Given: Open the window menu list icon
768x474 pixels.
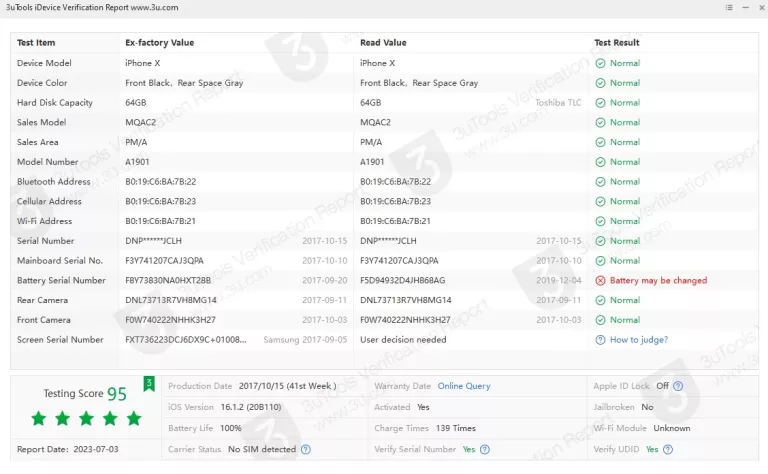Looking at the screenshot, I should 729,7.
